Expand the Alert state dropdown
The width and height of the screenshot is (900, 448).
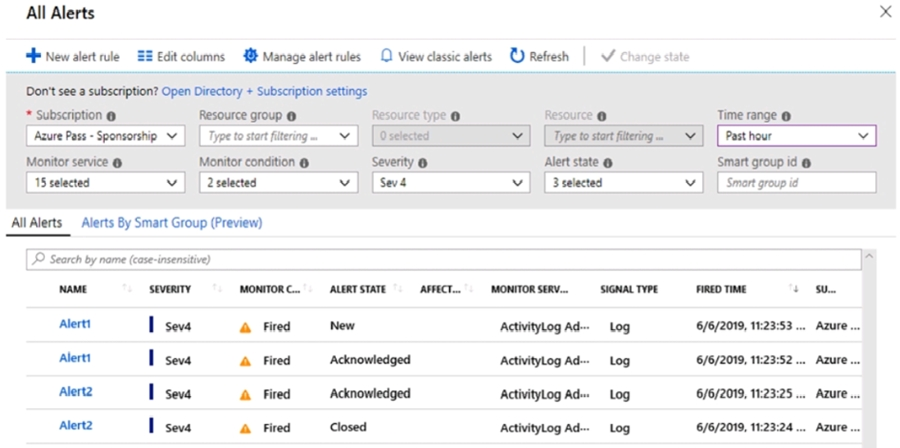pyautogui.click(x=623, y=183)
